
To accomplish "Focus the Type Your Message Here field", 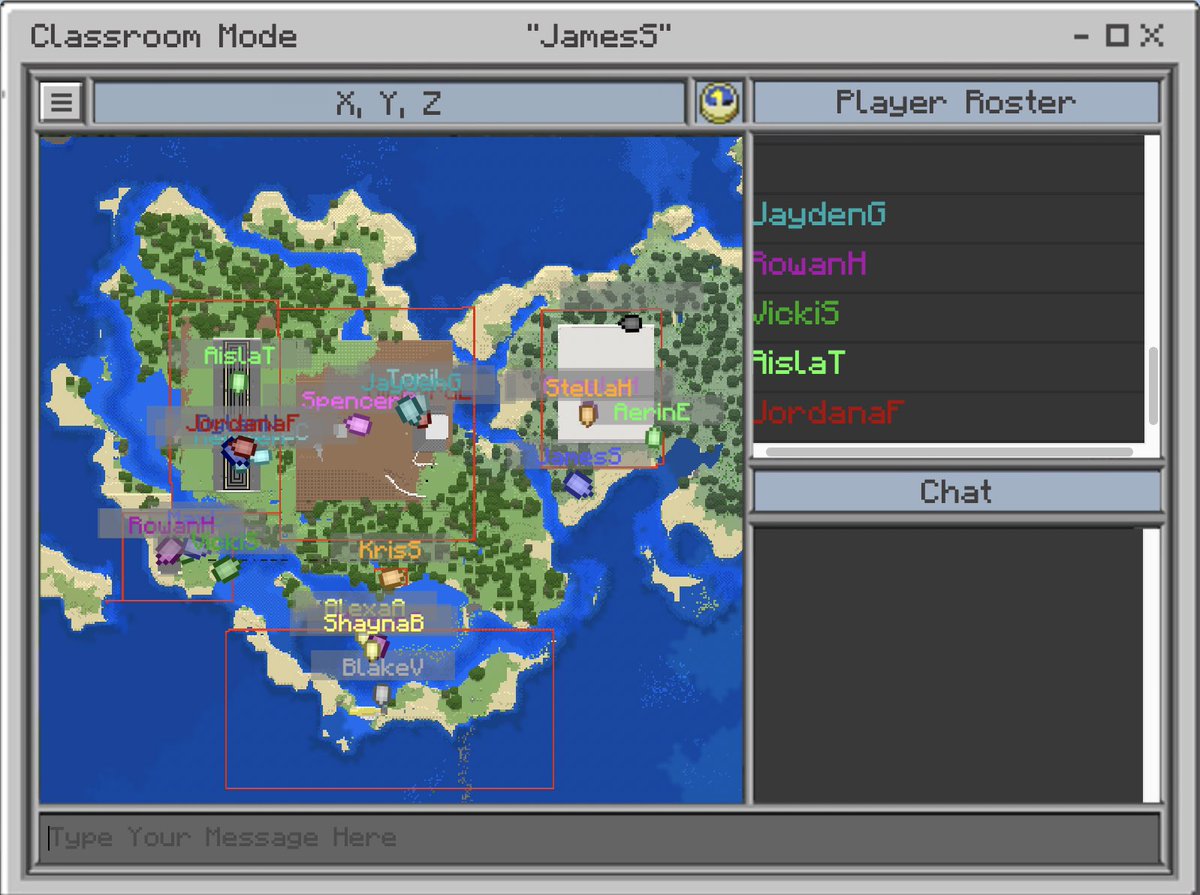I will 600,838.
